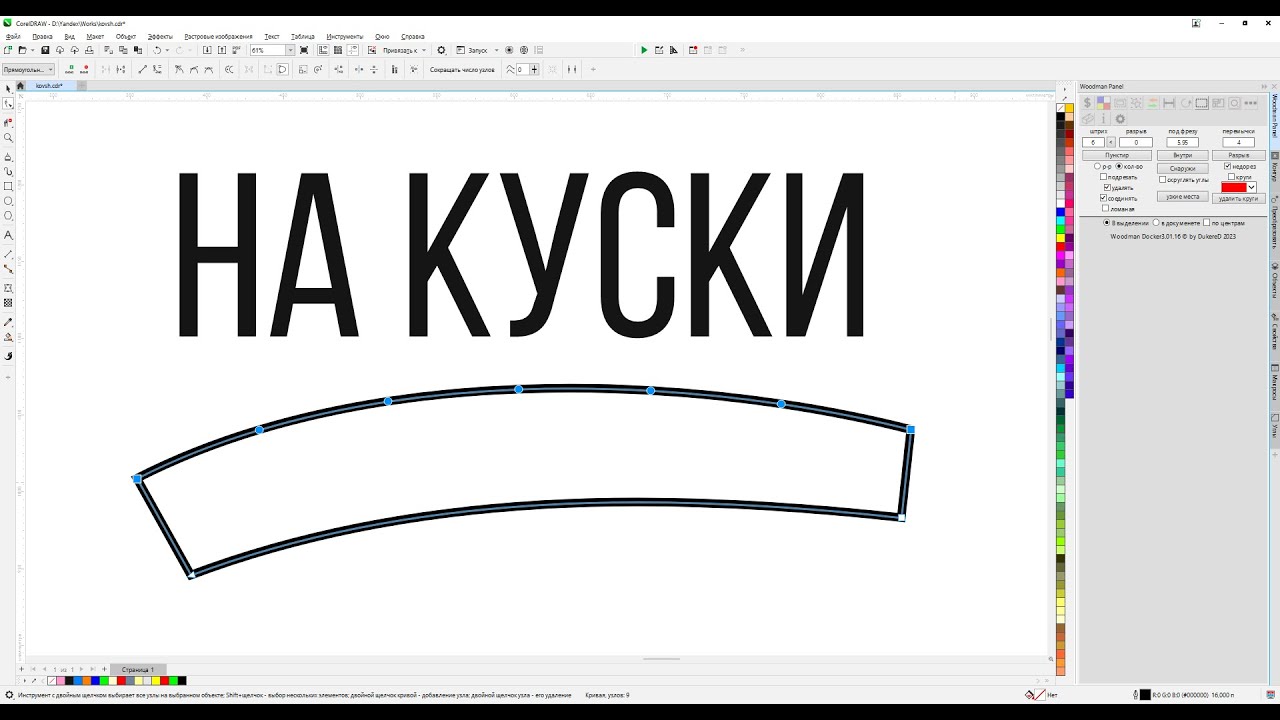The height and width of the screenshot is (720, 1280).
Task: Click the three dots icon in Woodman Panel
Action: pos(1251,103)
